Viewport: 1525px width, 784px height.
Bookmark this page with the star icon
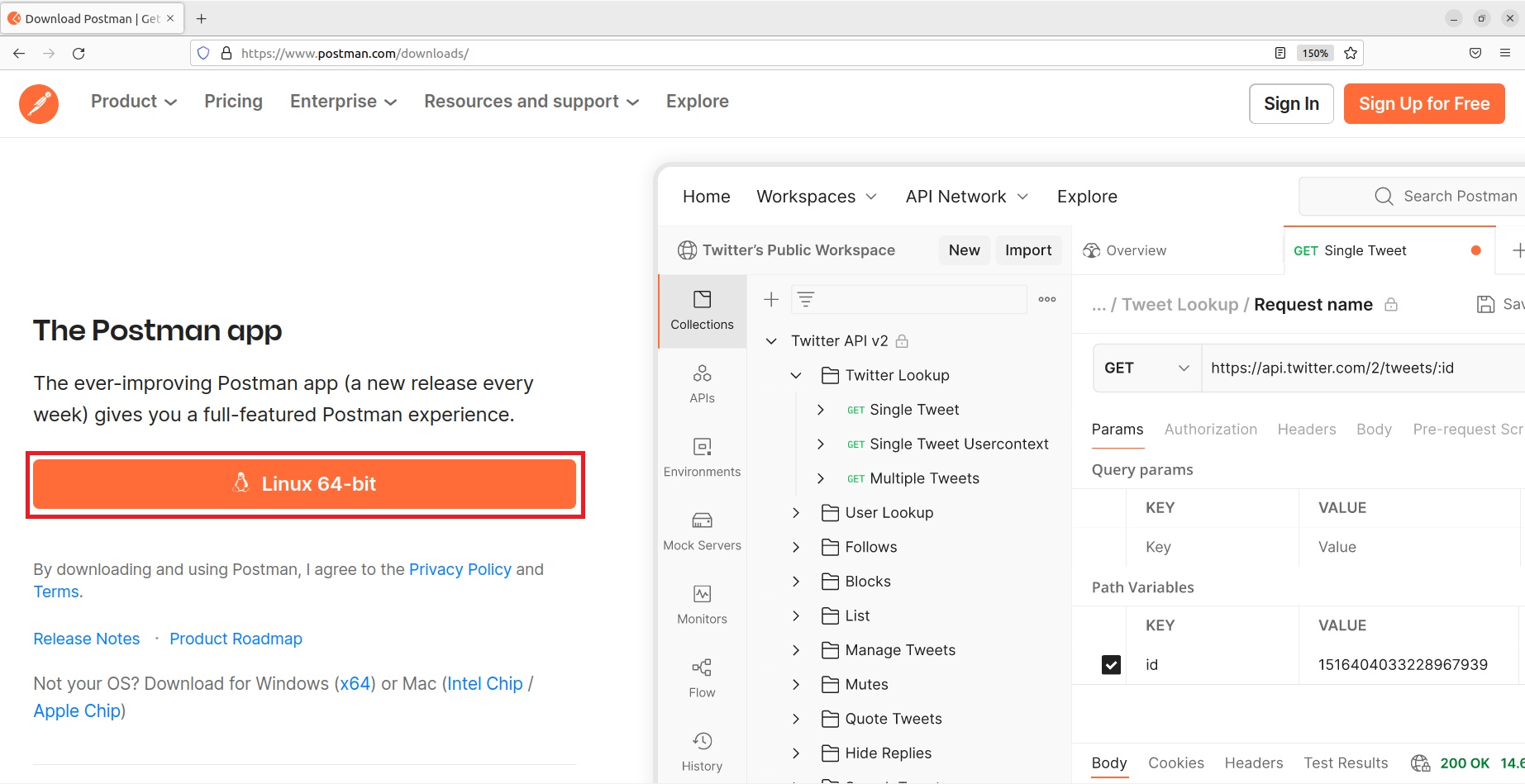1351,53
